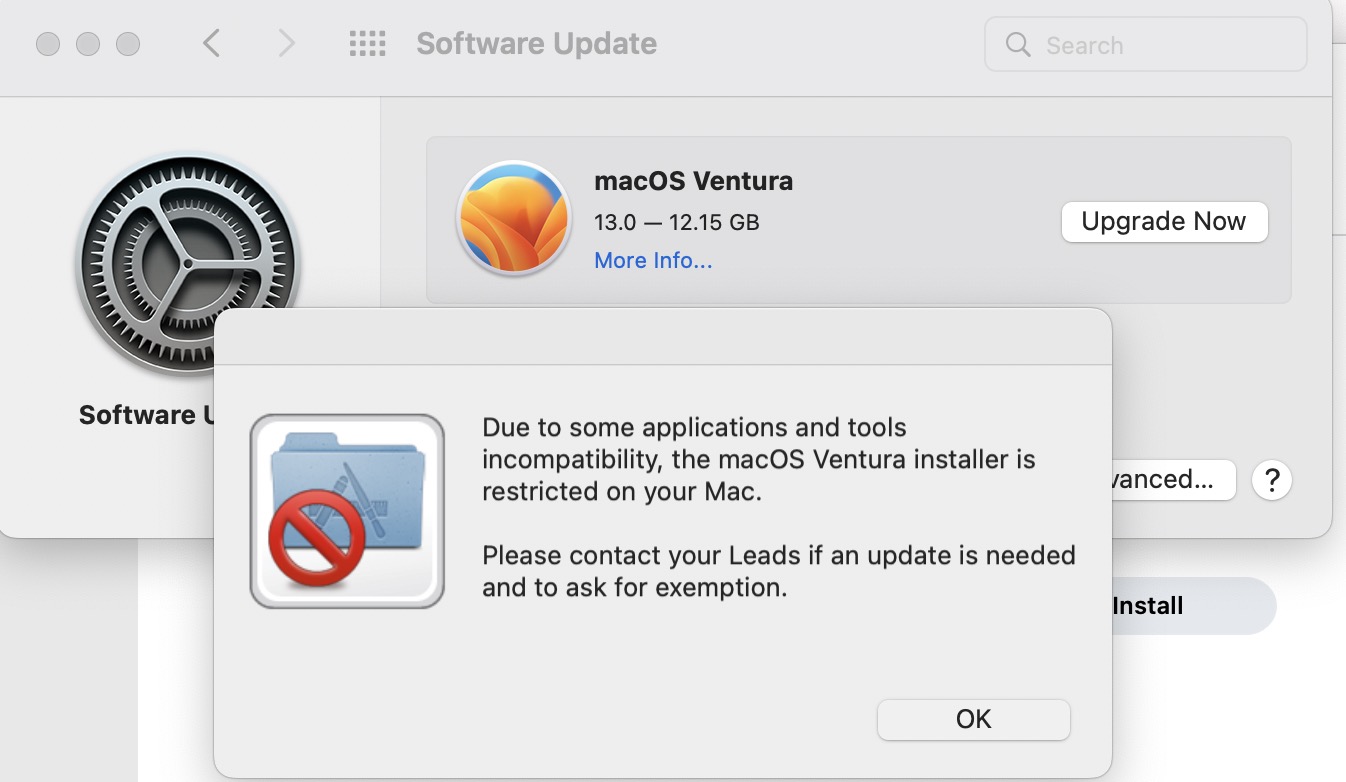Click the magnifying glass search icon
Viewport: 1346px width, 782px height.
click(x=1018, y=45)
